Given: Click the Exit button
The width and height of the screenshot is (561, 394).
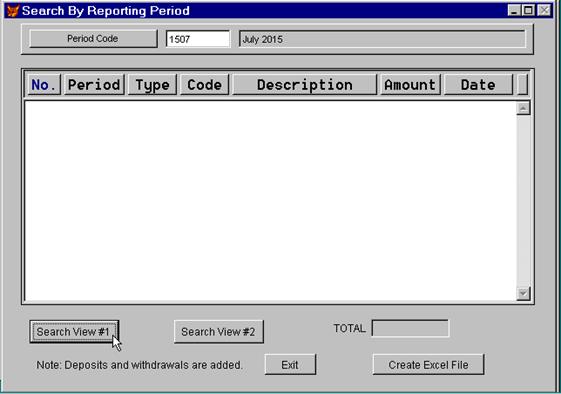Looking at the screenshot, I should [x=290, y=365].
